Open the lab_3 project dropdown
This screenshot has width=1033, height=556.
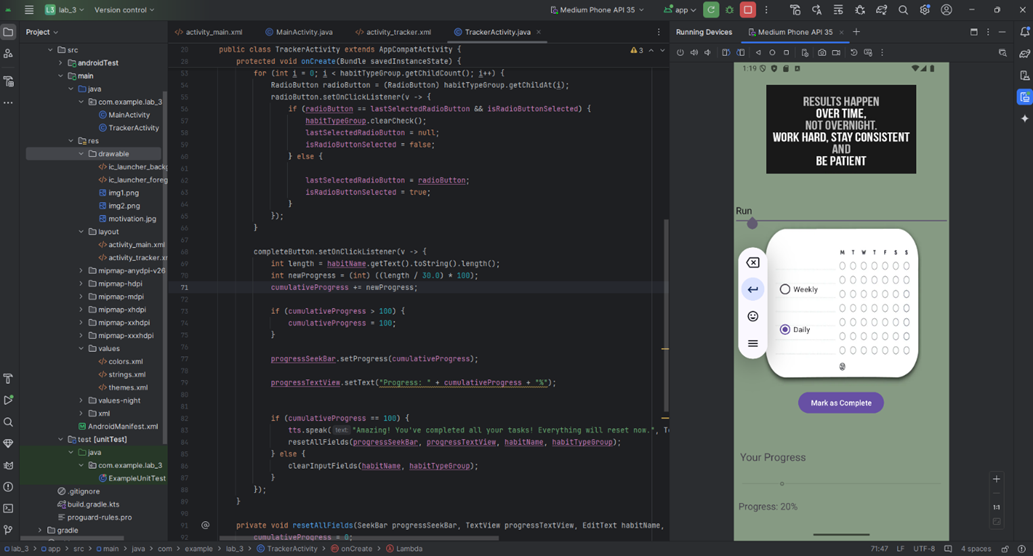pyautogui.click(x=65, y=10)
